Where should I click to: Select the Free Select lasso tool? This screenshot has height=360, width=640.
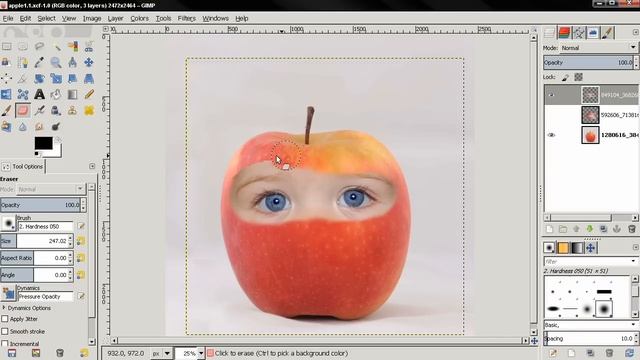click(39, 46)
